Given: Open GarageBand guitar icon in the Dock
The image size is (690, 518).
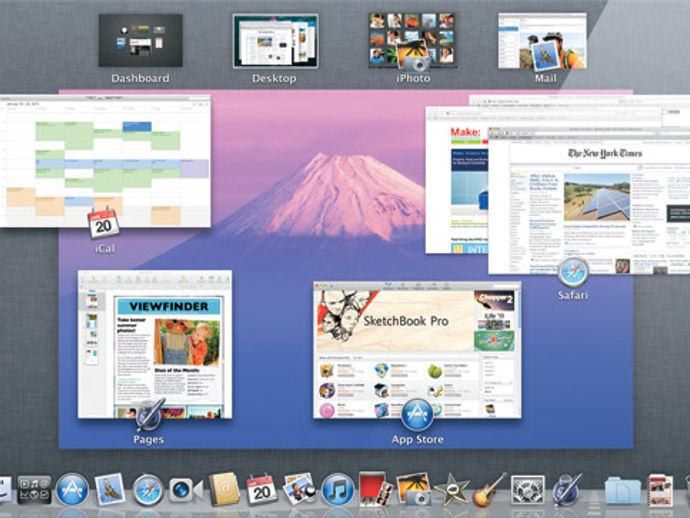Looking at the screenshot, I should tap(489, 489).
